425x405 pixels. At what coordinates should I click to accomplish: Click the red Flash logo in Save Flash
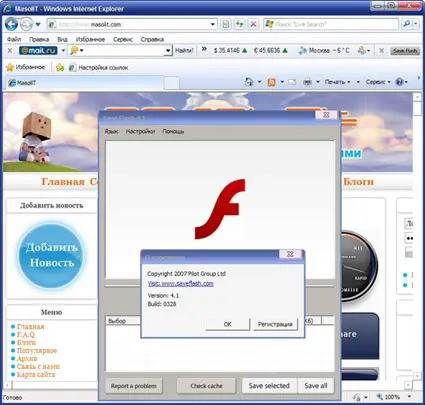click(x=220, y=209)
